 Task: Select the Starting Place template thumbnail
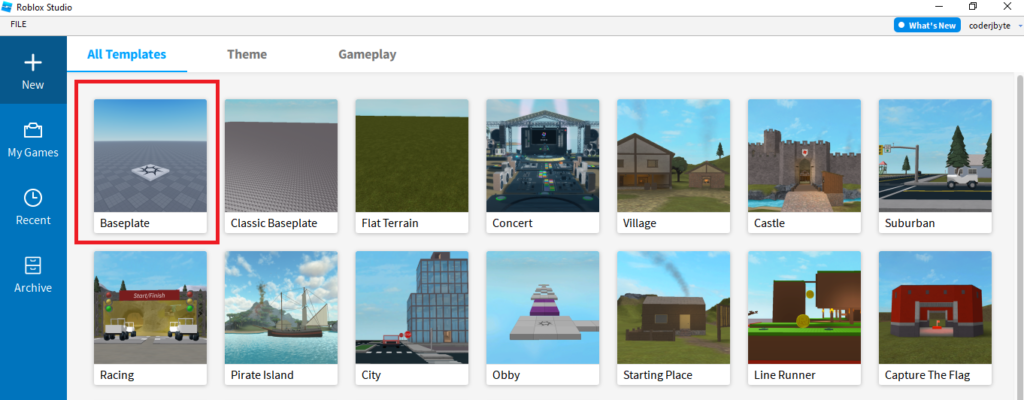coord(673,308)
